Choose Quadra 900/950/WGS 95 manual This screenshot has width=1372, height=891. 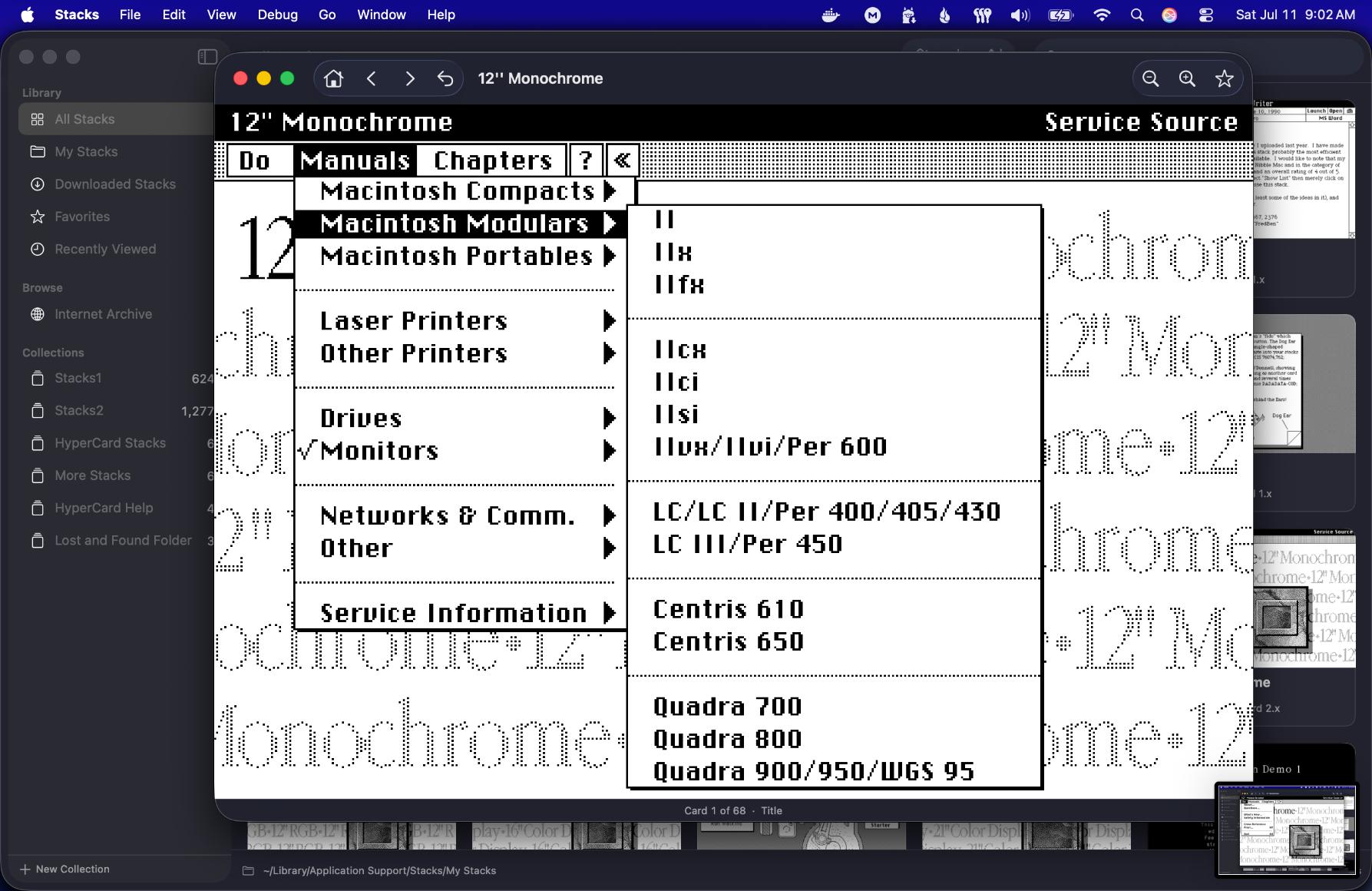835,771
